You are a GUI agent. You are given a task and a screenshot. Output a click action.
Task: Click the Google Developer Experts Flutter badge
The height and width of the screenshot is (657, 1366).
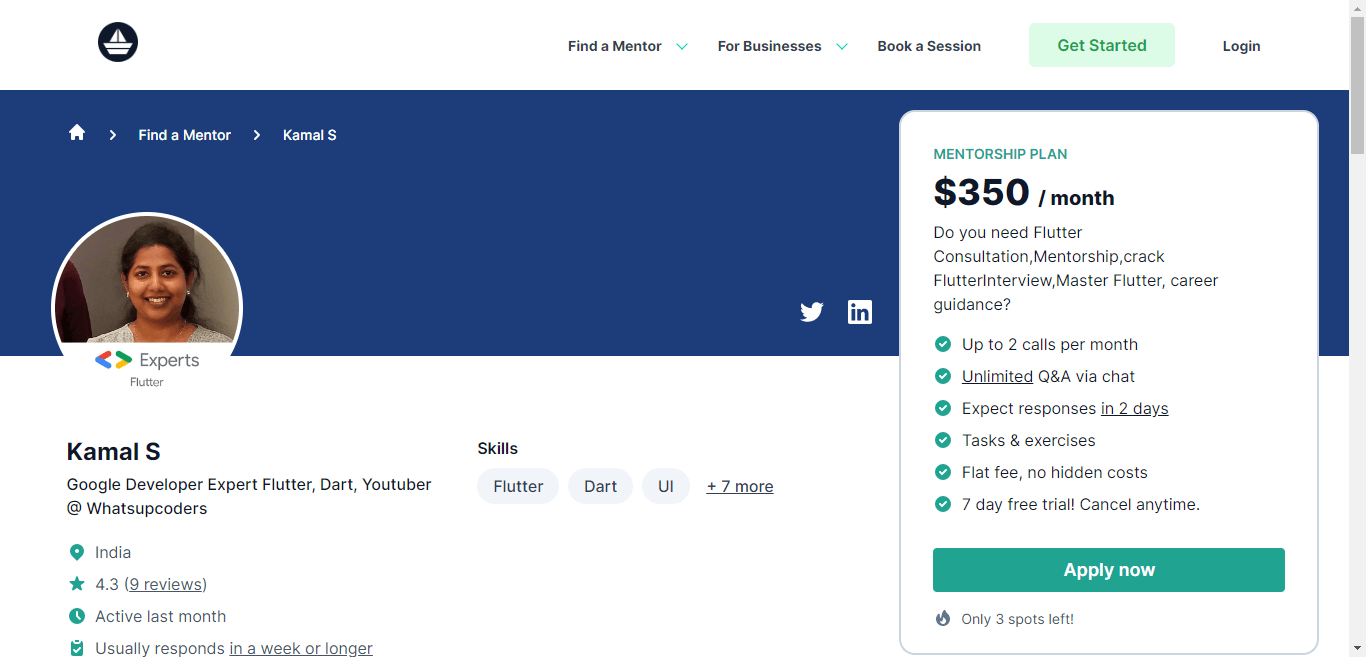coord(147,368)
